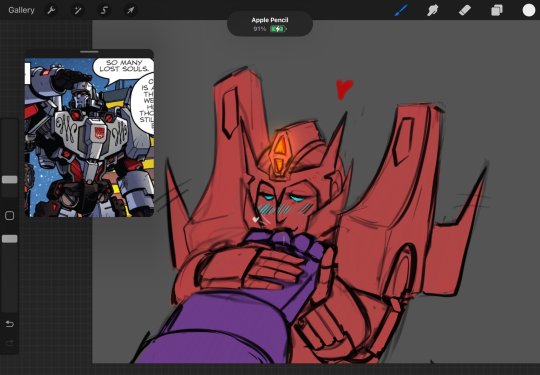The height and width of the screenshot is (375, 540).
Task: Tap the comic reference image thumbnail
Action: [x=89, y=137]
